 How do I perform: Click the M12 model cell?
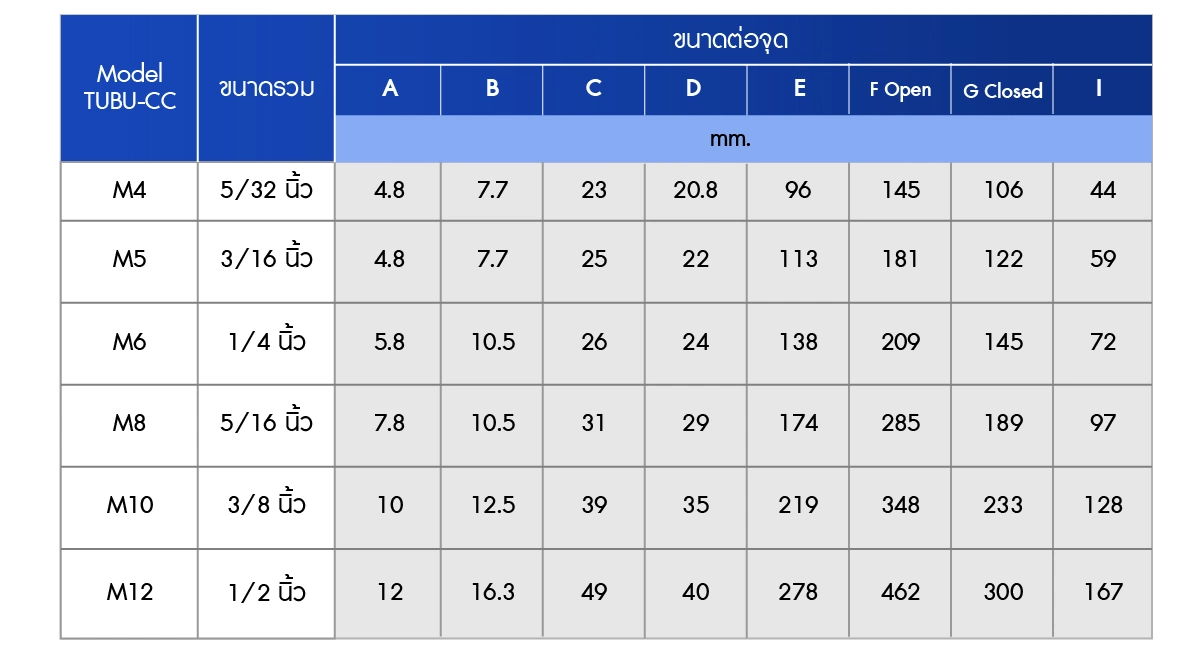pos(129,593)
